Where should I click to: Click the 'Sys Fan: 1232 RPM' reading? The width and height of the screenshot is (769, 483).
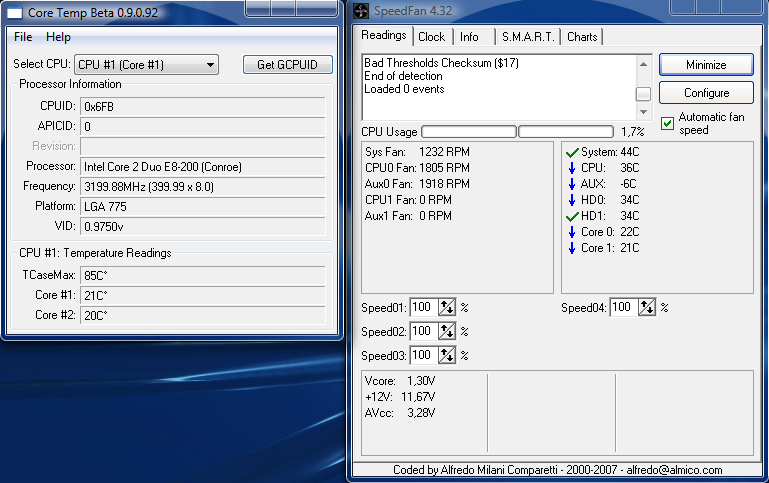[x=417, y=152]
